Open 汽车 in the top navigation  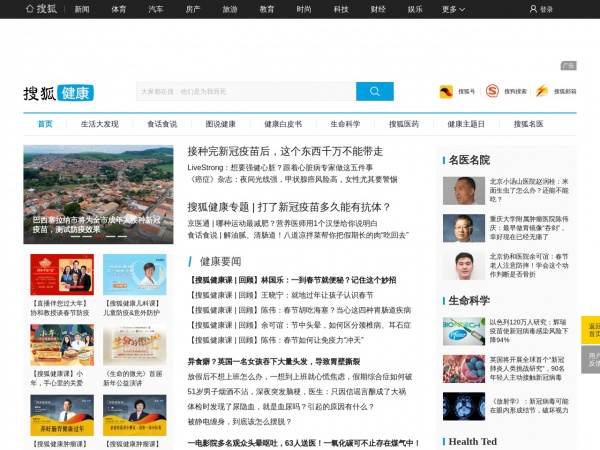tap(156, 9)
